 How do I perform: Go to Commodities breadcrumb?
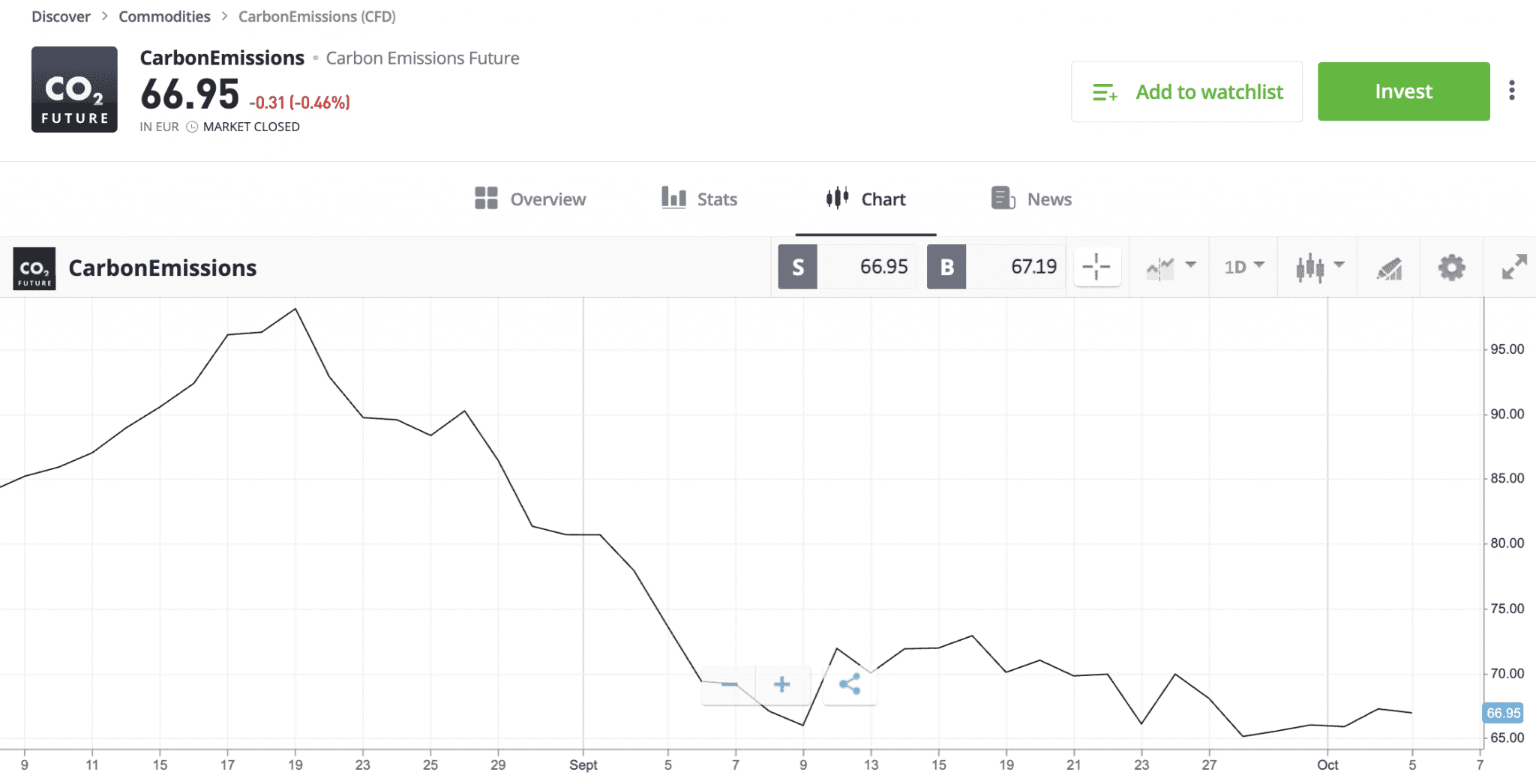pos(164,16)
